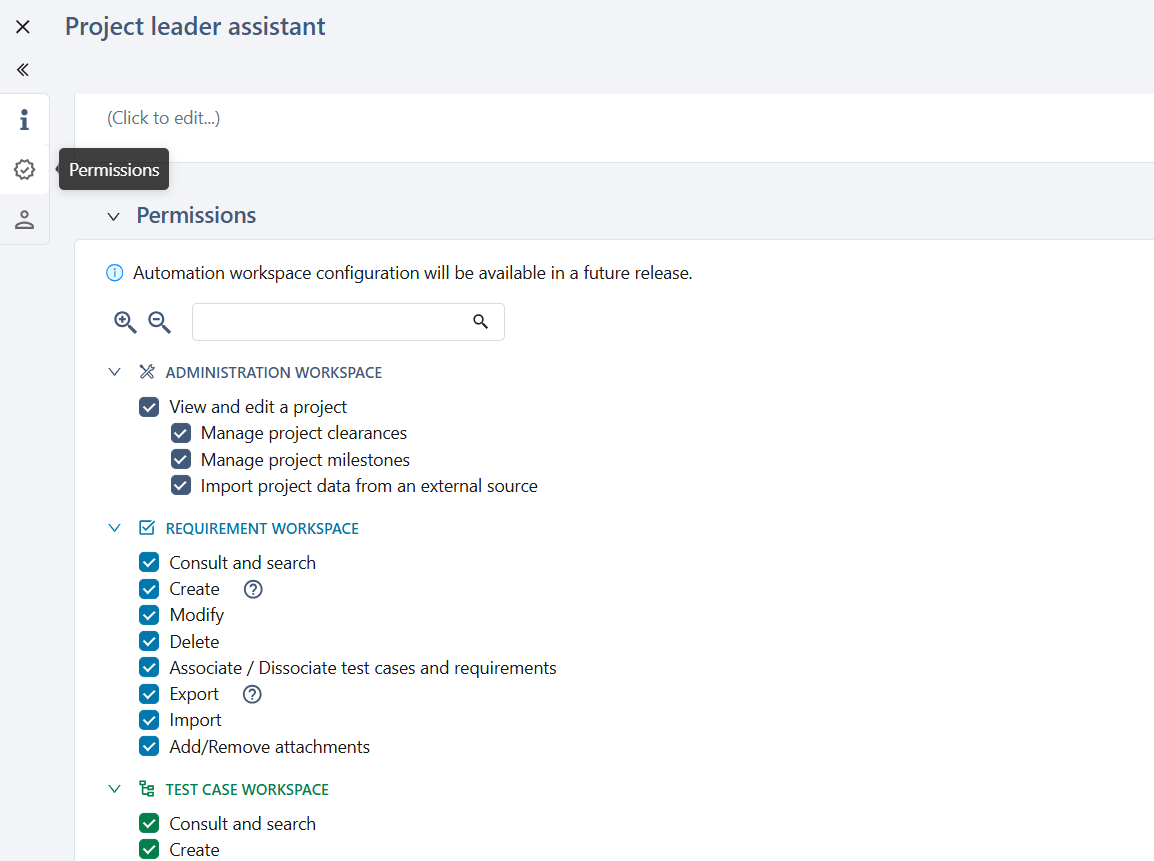1154x861 pixels.
Task: Collapse the Test Case Workspace group
Action: coord(114,788)
